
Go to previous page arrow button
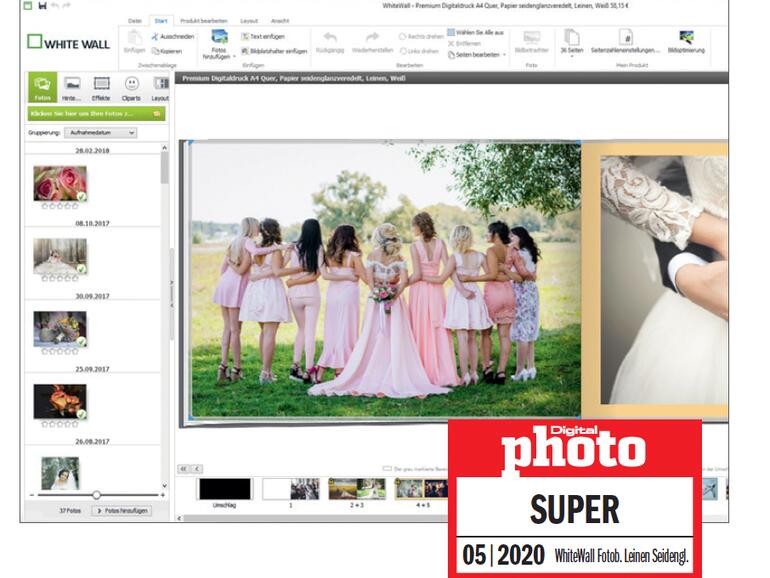pos(196,468)
